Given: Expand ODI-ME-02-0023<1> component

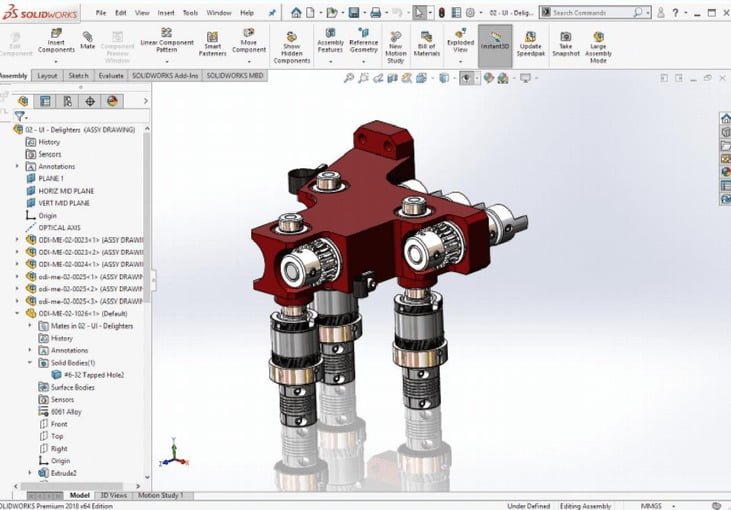Looking at the screenshot, I should click(17, 240).
